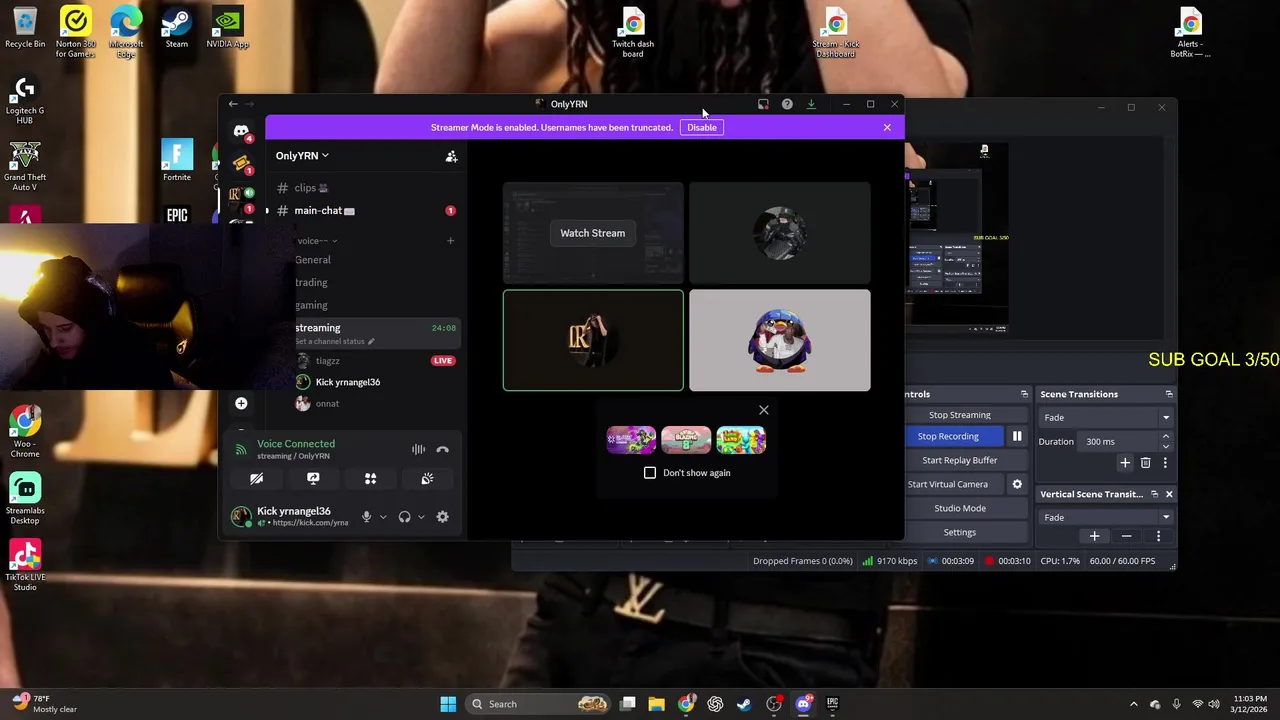Toggle noise suppression waveform icon in voice panel
Viewport: 1280px width, 720px height.
coord(418,450)
